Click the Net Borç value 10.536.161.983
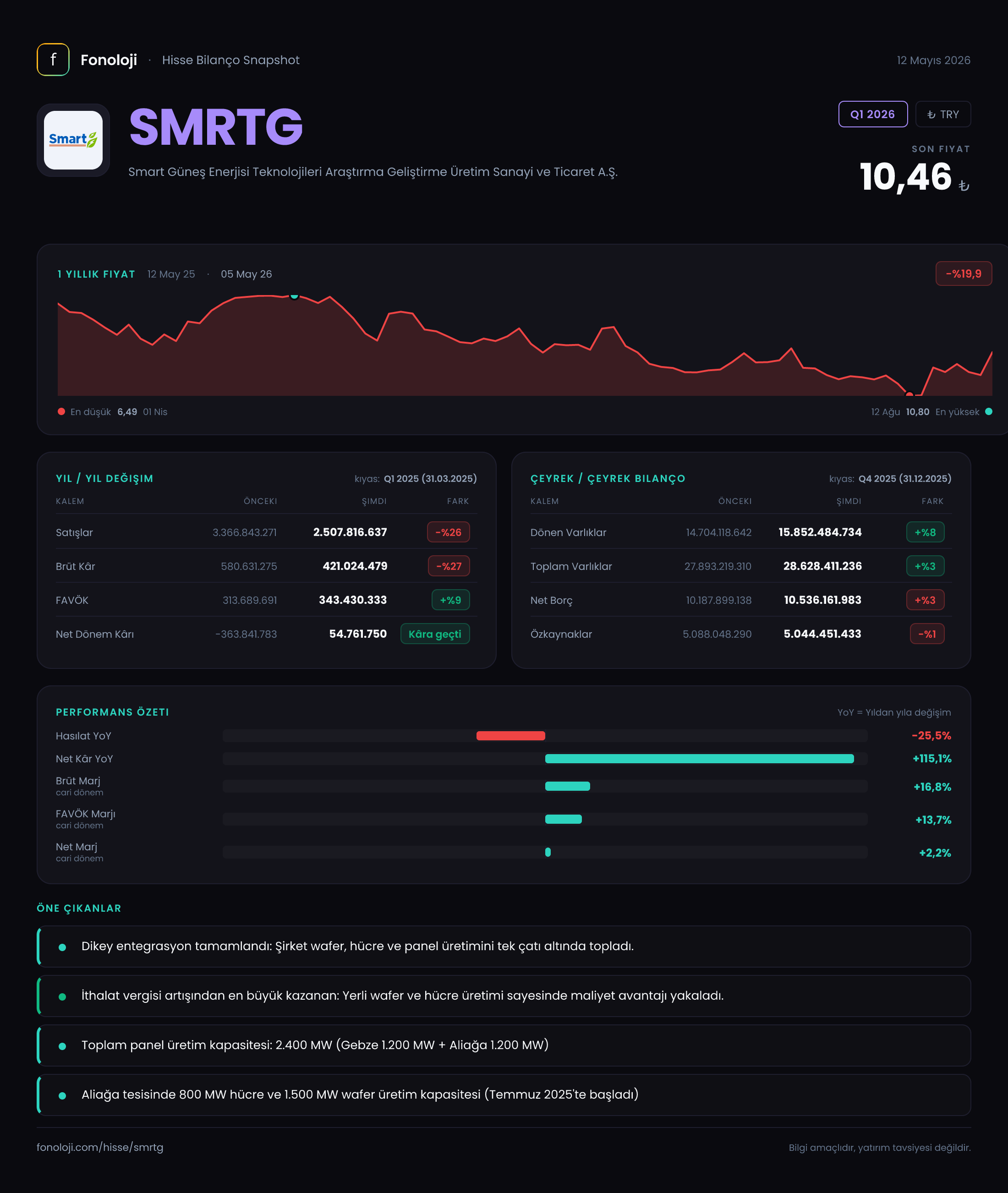The image size is (1008, 1193). 822,600
